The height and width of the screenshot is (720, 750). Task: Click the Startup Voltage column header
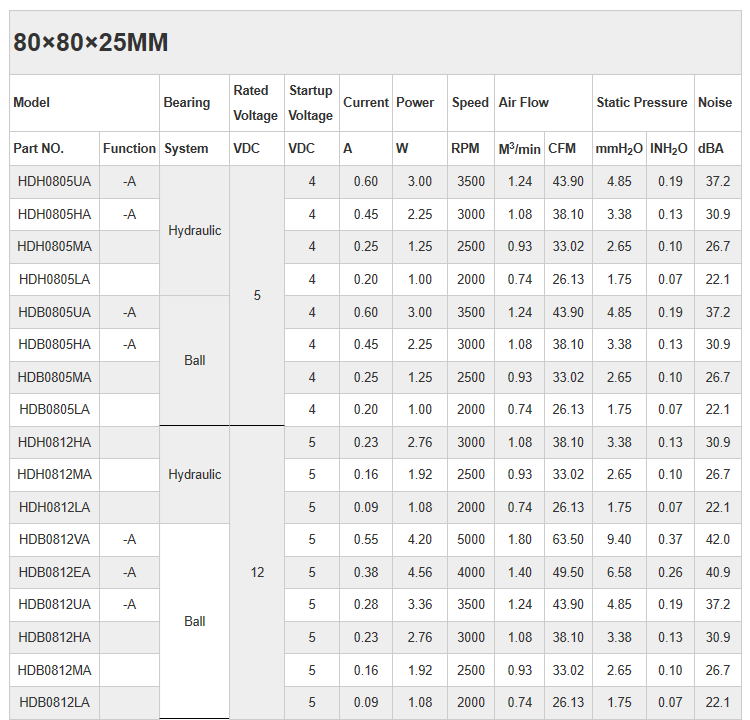tap(311, 103)
